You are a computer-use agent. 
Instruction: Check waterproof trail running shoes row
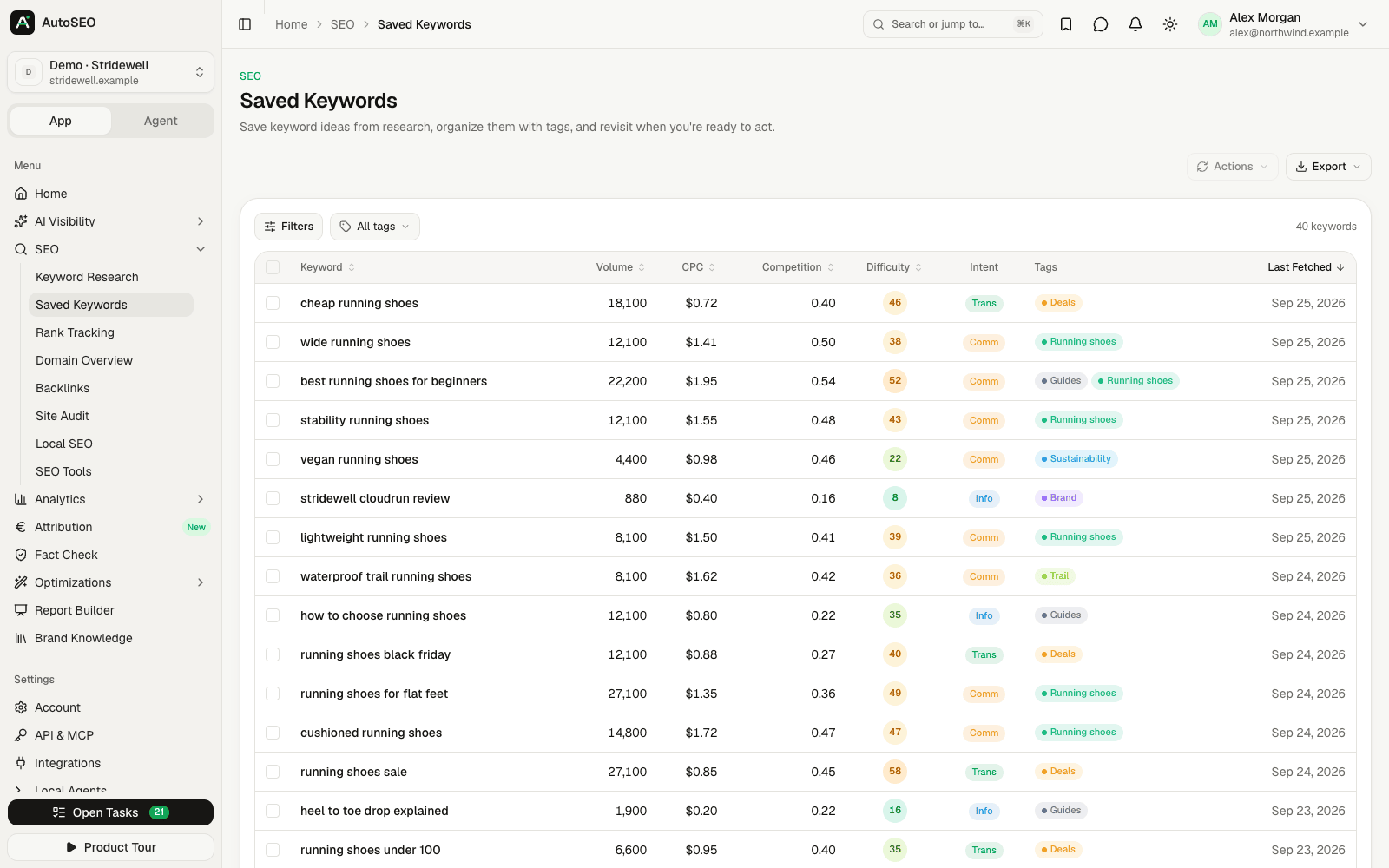pyautogui.click(x=273, y=576)
